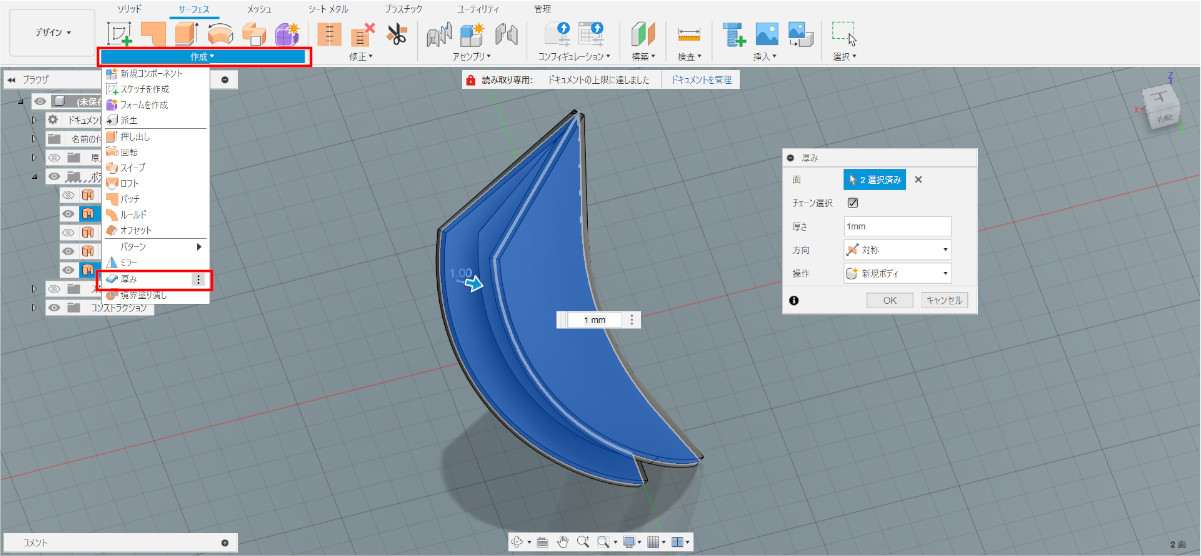Toggle the hidden eye on the スケッチ folder

coord(55,289)
